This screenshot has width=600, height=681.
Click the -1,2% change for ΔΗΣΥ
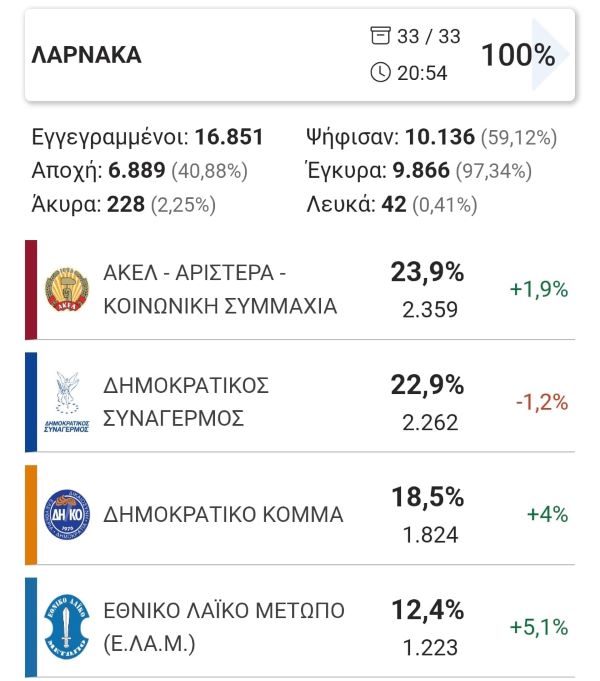point(542,402)
